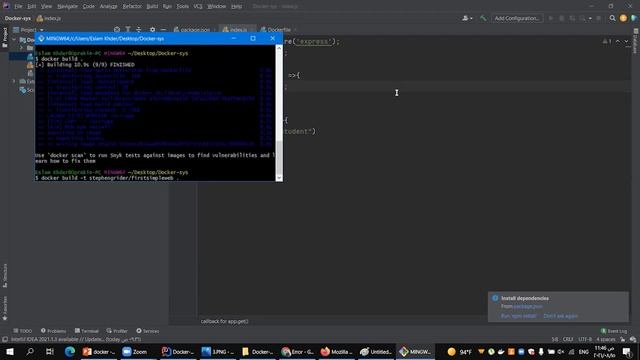Click the MINGW64 terminal scrollbar thumb
This screenshot has width=640, height=360.
[x=279, y=157]
